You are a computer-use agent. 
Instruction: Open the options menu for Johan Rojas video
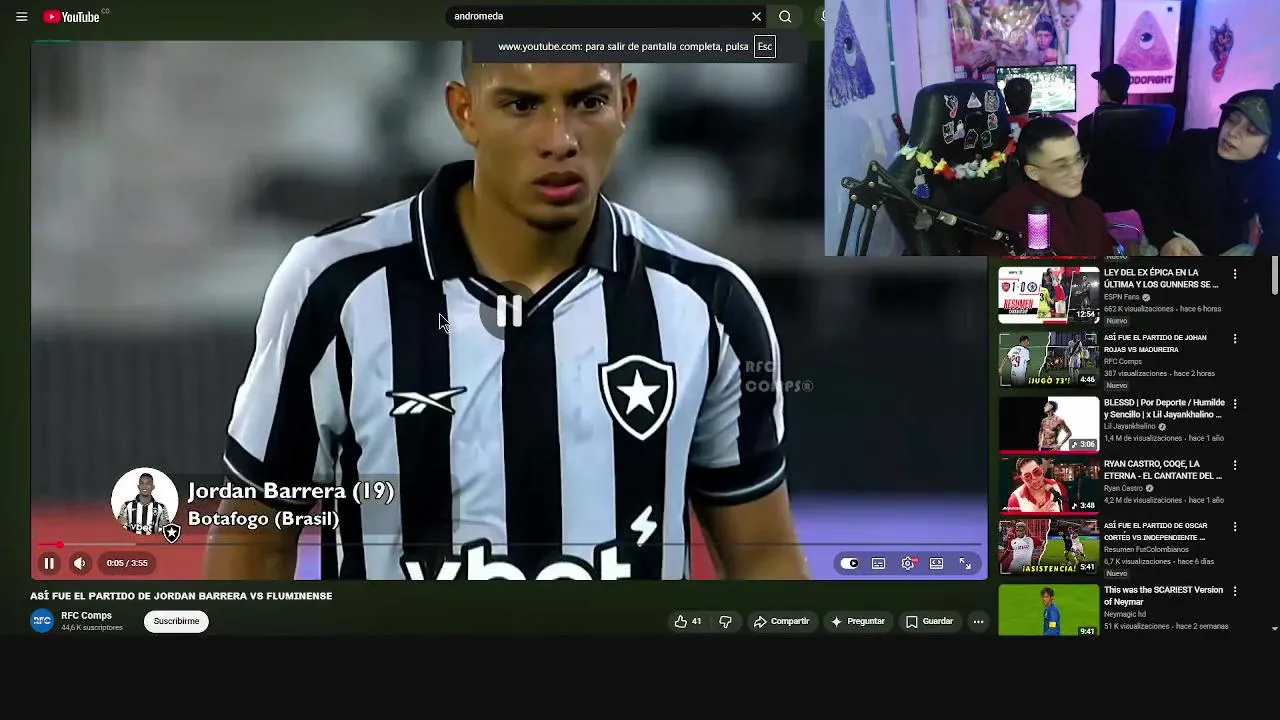pyautogui.click(x=1235, y=339)
